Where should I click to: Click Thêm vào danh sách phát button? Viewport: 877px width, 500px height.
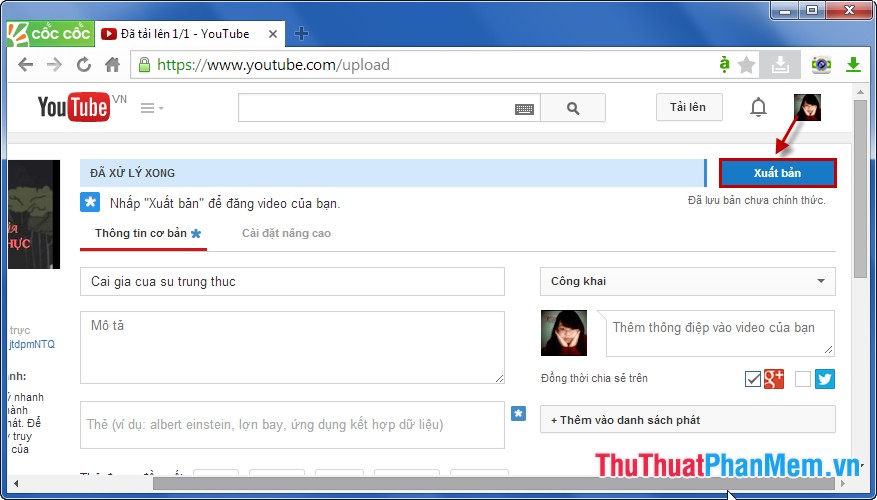tap(687, 419)
